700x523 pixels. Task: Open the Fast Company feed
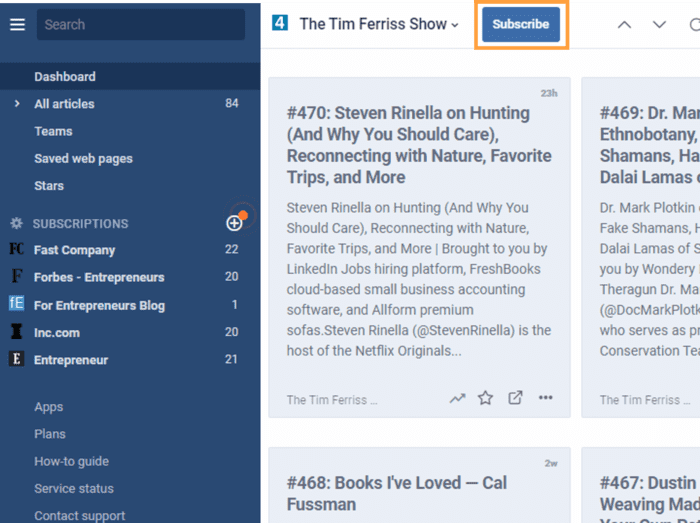75,250
